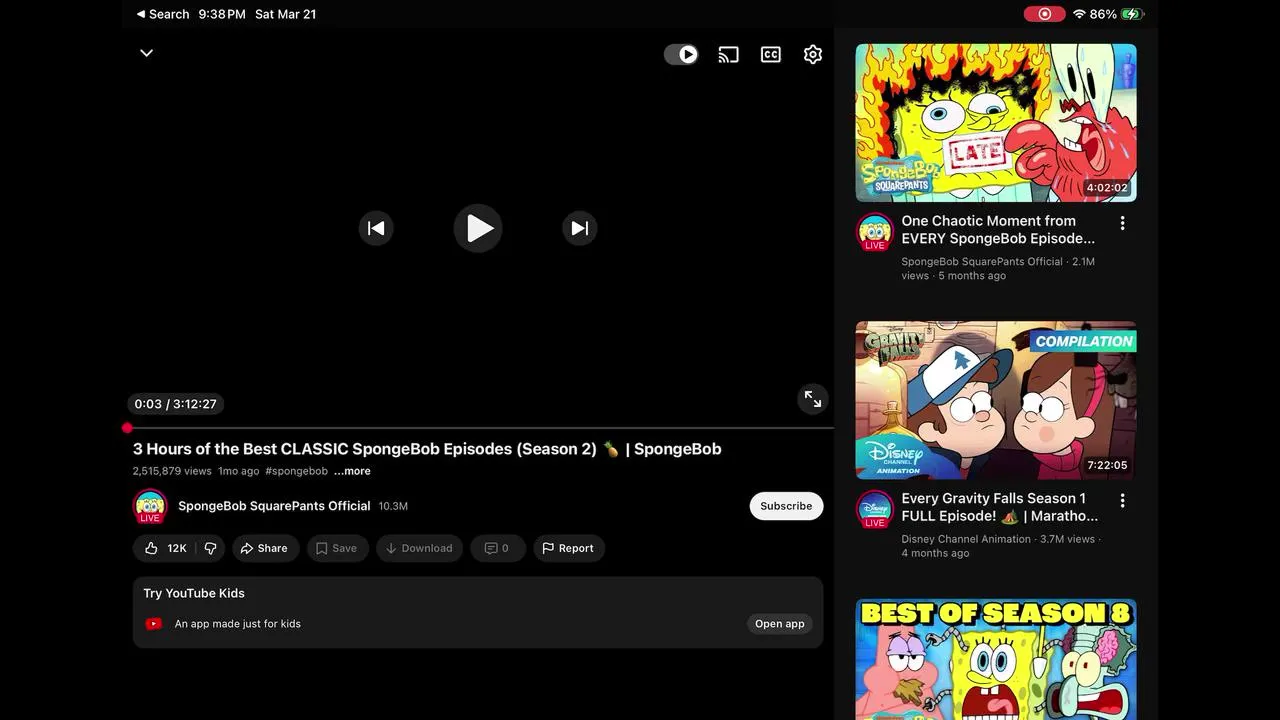The height and width of the screenshot is (720, 1280).
Task: Skip to previous video
Action: 376,228
